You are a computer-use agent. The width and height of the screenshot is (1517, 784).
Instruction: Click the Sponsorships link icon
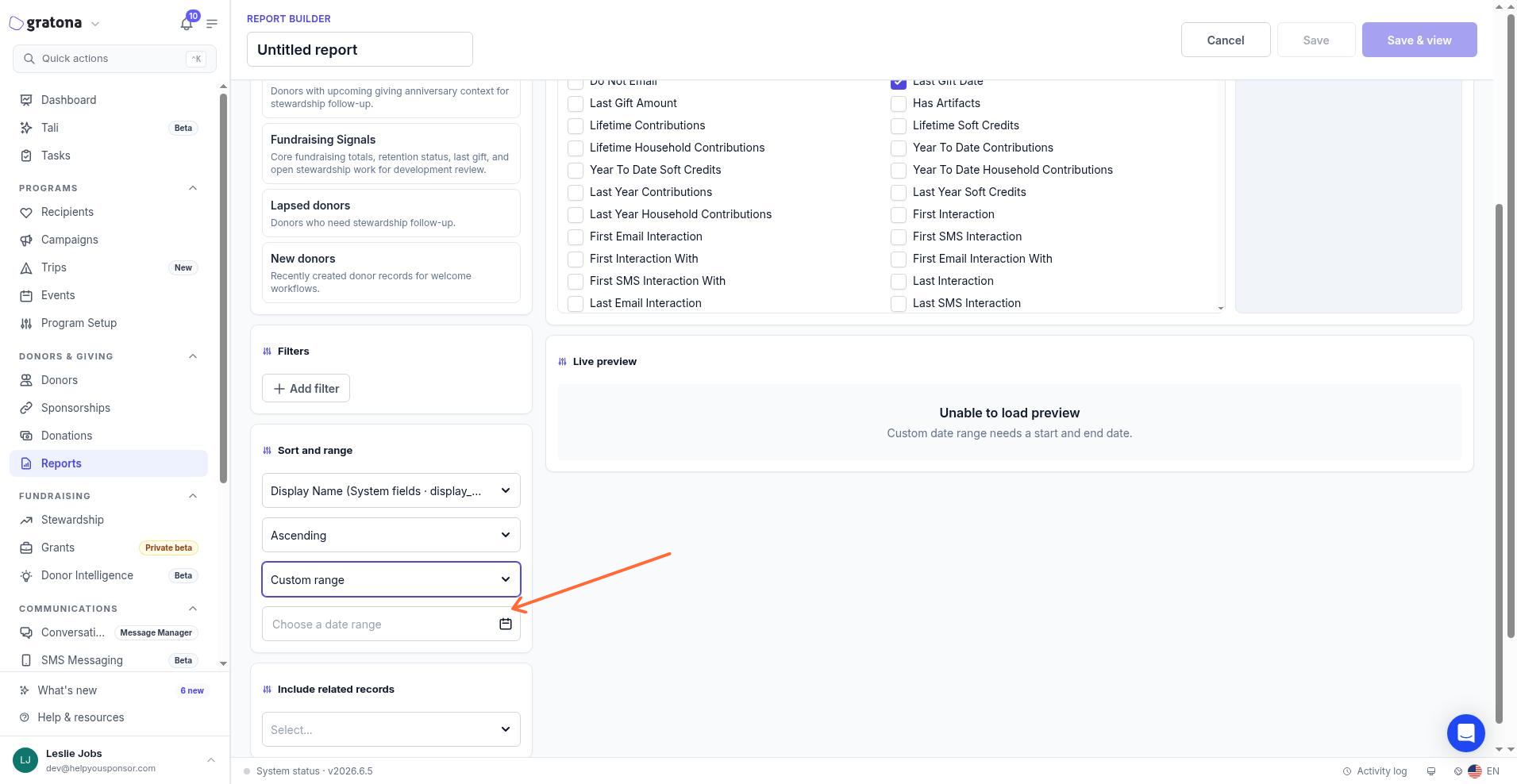coord(26,408)
